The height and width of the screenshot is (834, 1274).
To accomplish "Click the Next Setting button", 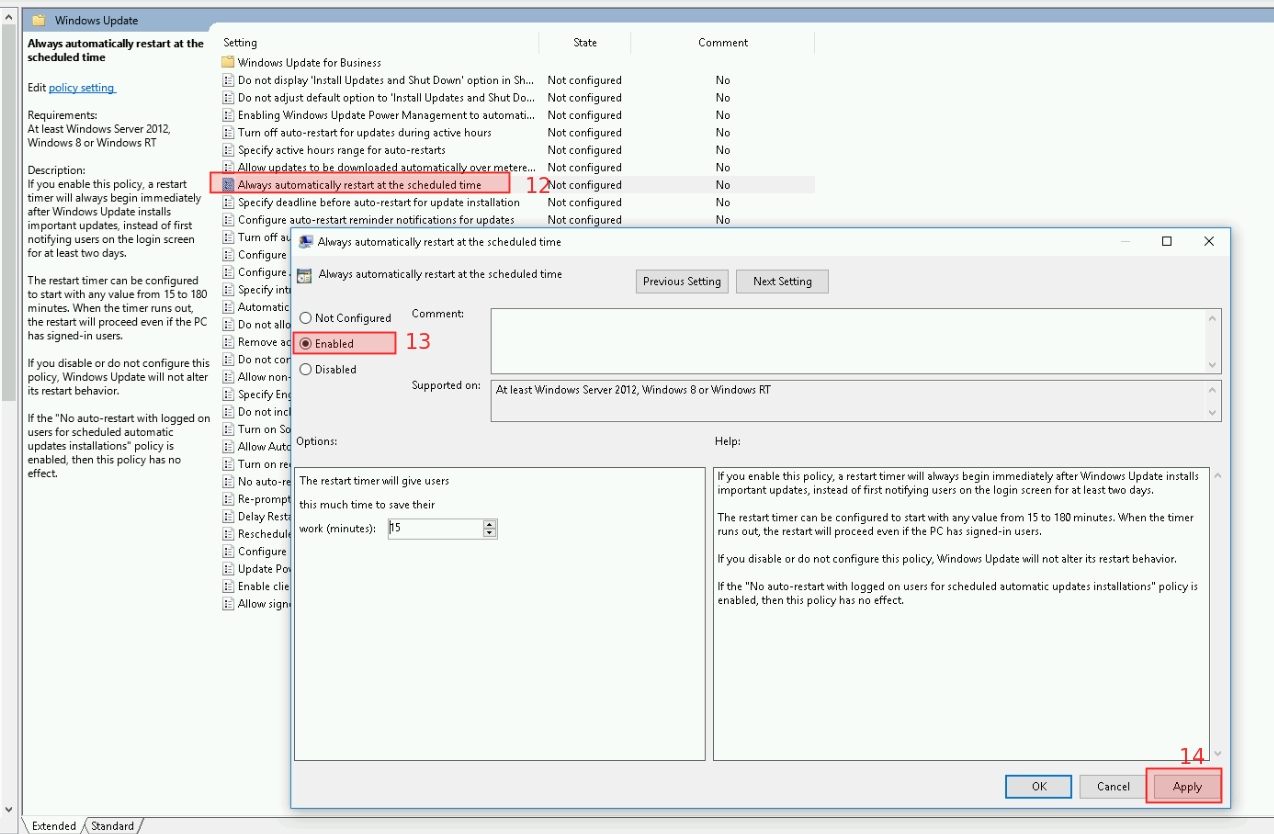I will [x=782, y=282].
